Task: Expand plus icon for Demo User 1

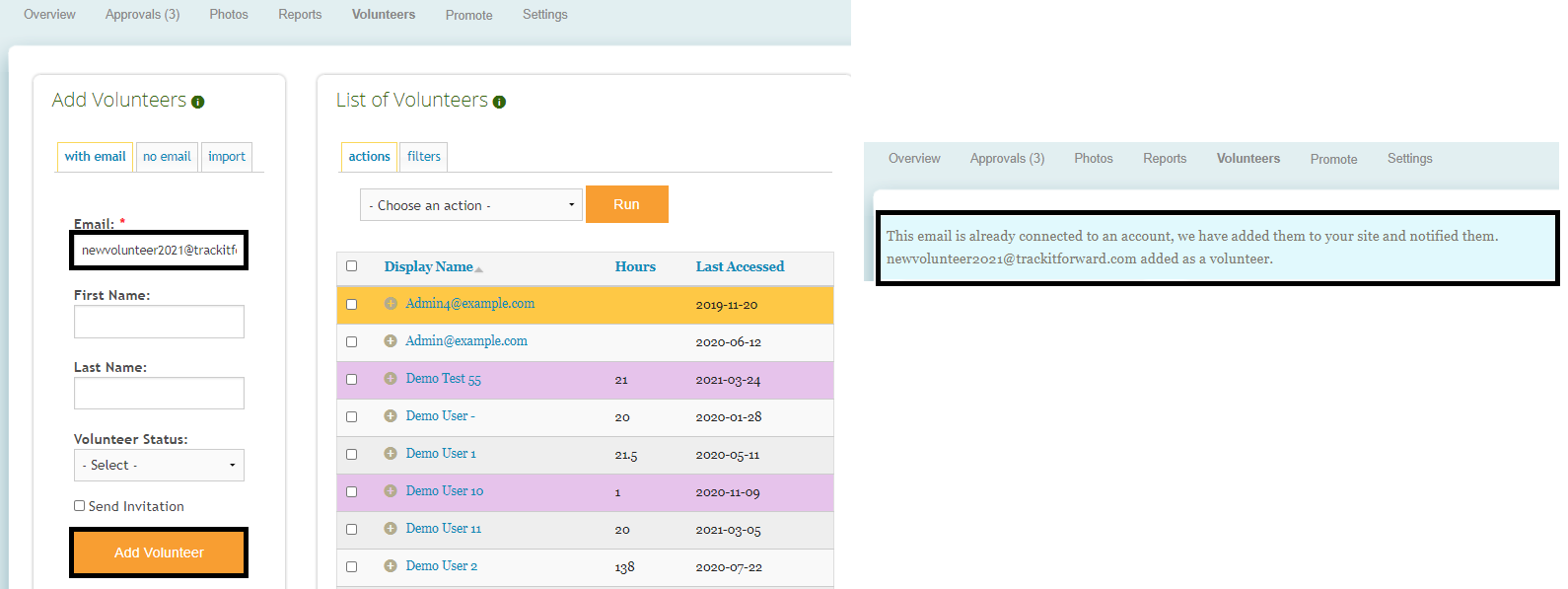Action: pyautogui.click(x=391, y=454)
